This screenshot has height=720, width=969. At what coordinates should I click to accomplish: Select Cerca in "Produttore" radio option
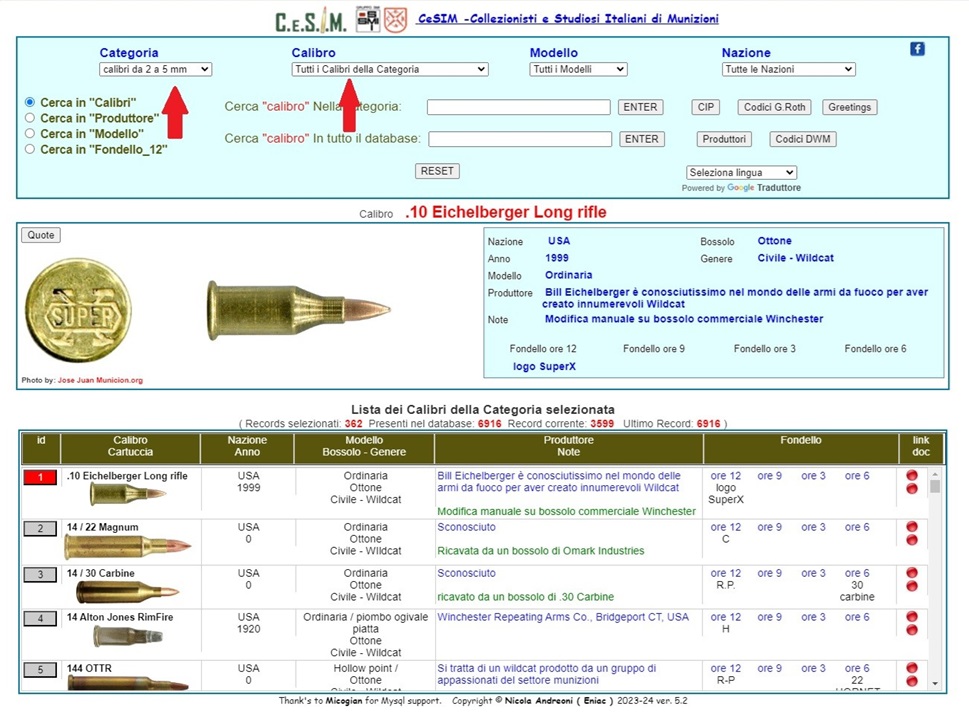[x=30, y=117]
